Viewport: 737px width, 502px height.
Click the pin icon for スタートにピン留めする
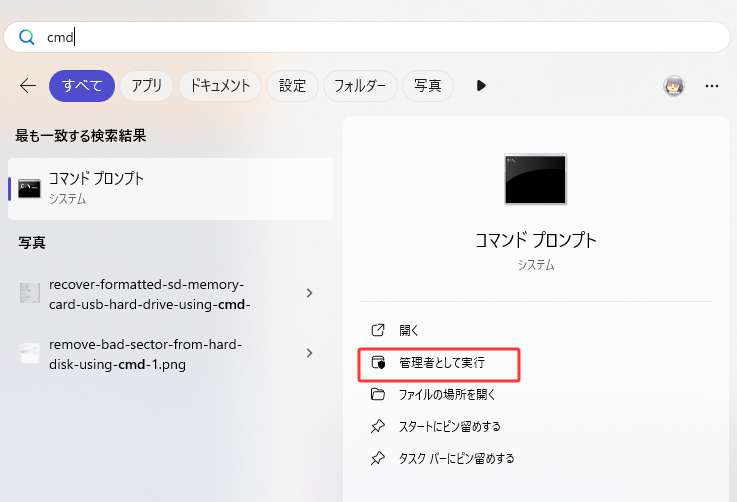pyautogui.click(x=378, y=426)
